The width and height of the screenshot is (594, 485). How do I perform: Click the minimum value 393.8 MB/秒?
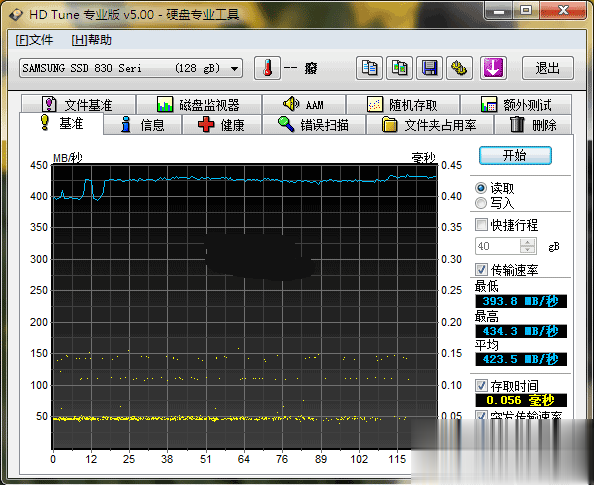[x=521, y=301]
